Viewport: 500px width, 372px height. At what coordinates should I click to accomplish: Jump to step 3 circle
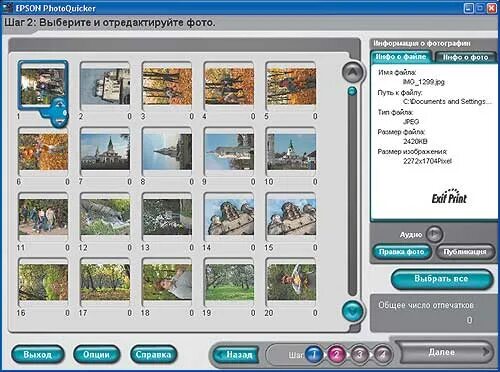pyautogui.click(x=359, y=354)
